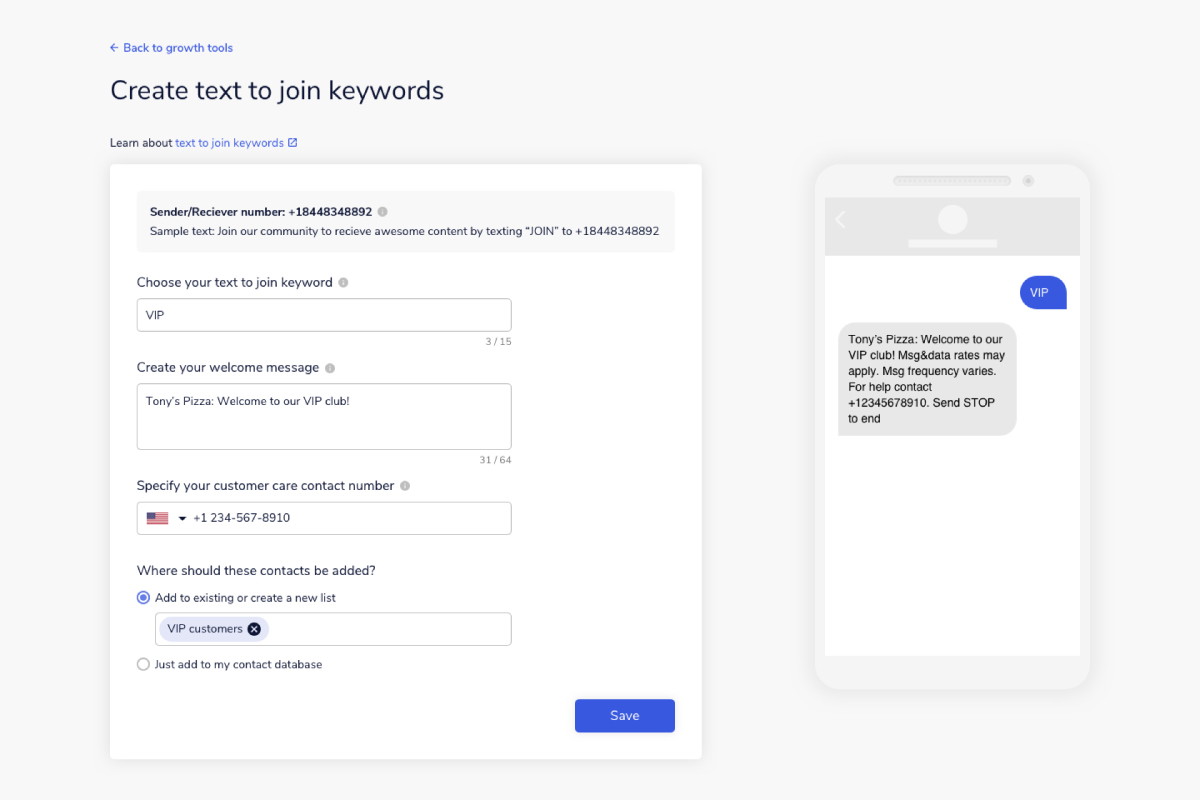This screenshot has width=1200, height=800.
Task: Click the contact avatar circle in phone preview
Action: [x=953, y=220]
